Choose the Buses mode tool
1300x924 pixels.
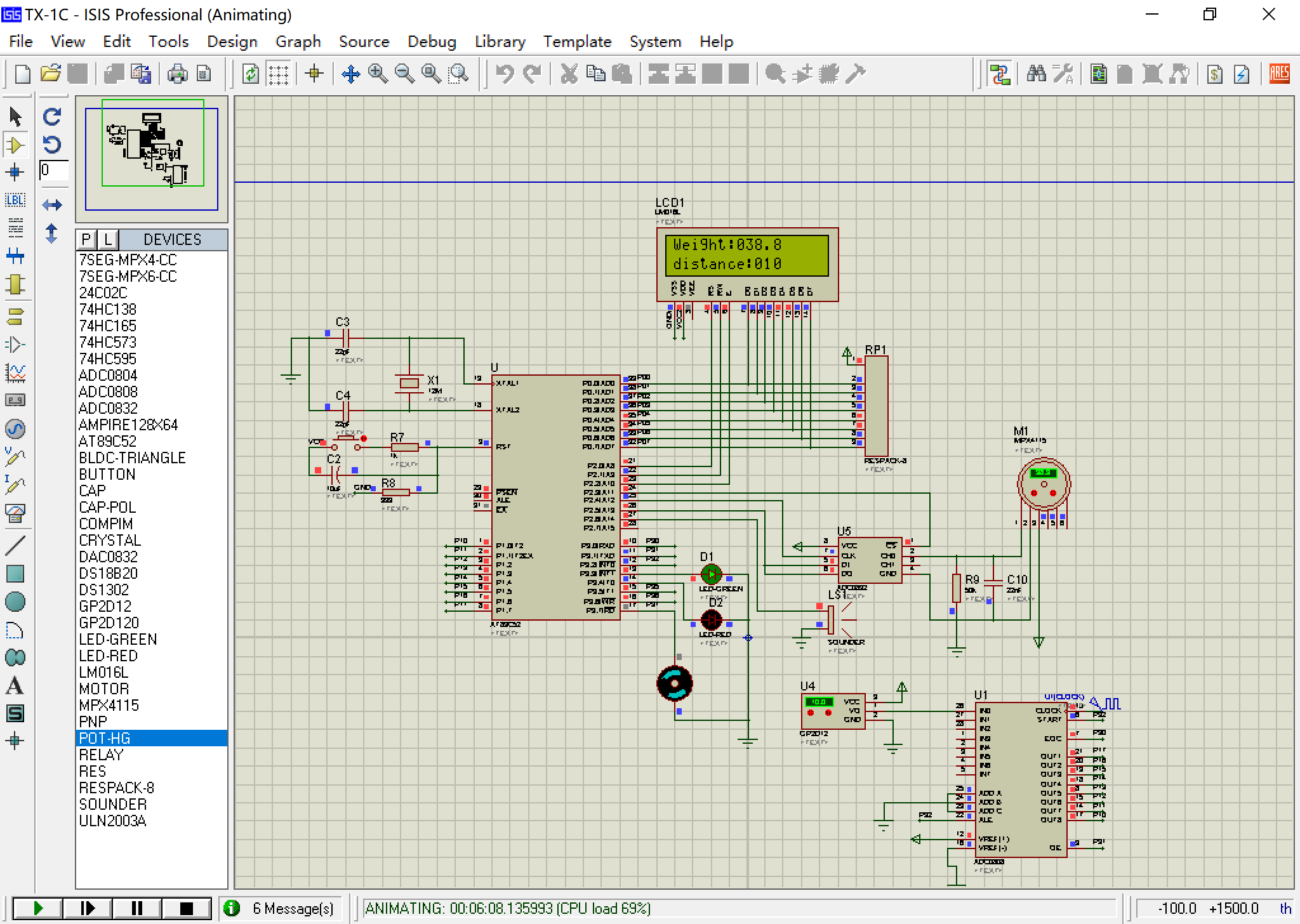tap(15, 256)
